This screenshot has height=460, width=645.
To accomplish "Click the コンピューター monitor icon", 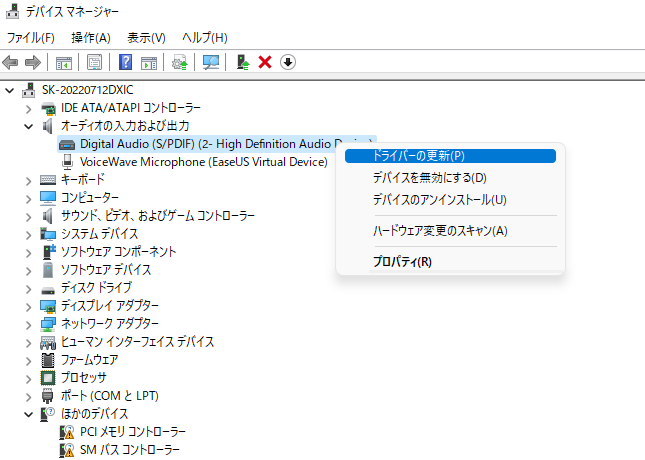I will click(x=48, y=198).
